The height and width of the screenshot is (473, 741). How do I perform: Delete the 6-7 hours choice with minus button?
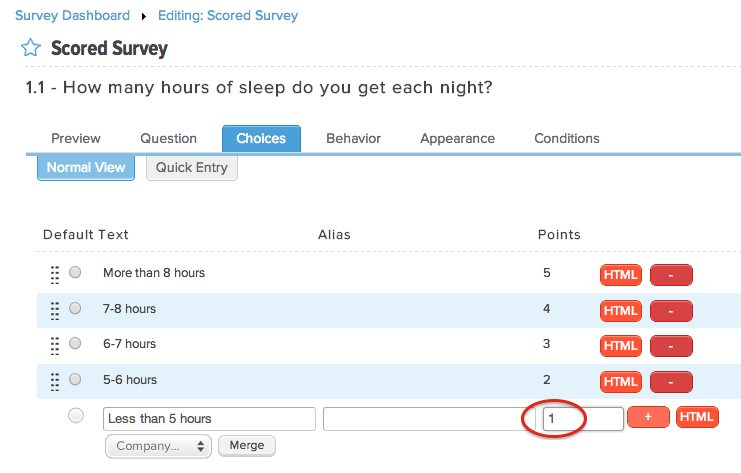tap(671, 346)
